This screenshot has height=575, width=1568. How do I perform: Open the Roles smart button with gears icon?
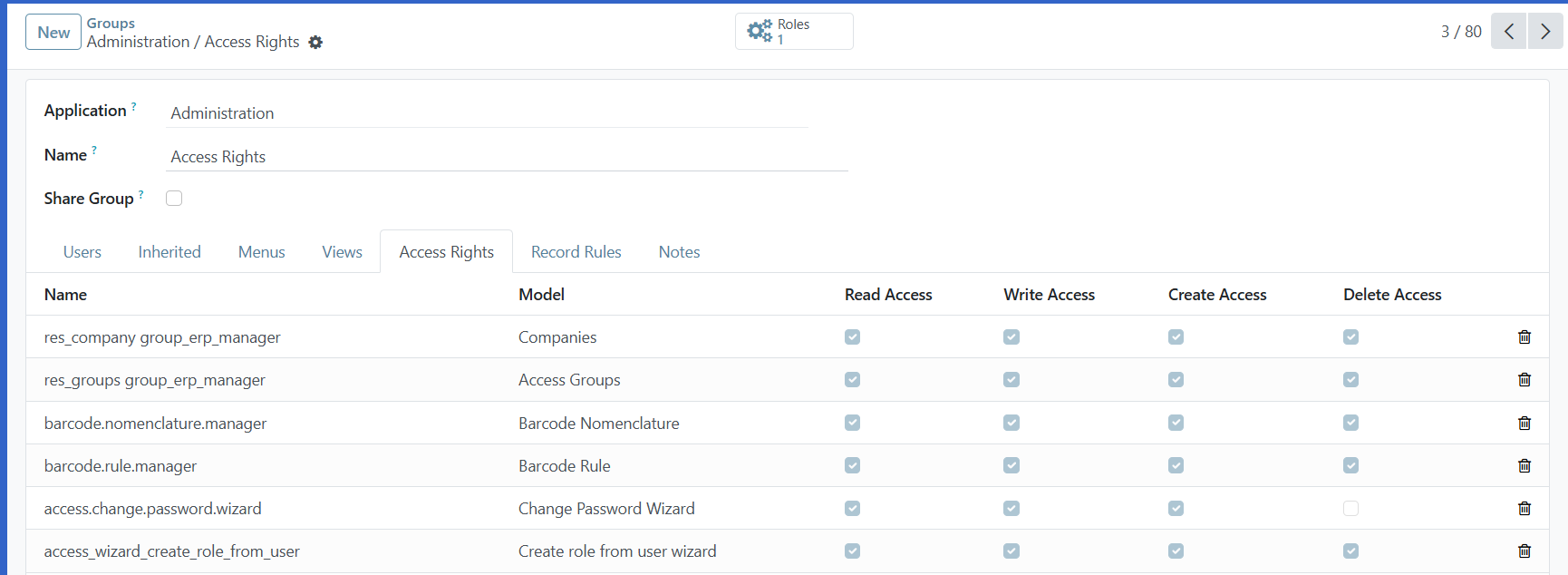tap(794, 31)
